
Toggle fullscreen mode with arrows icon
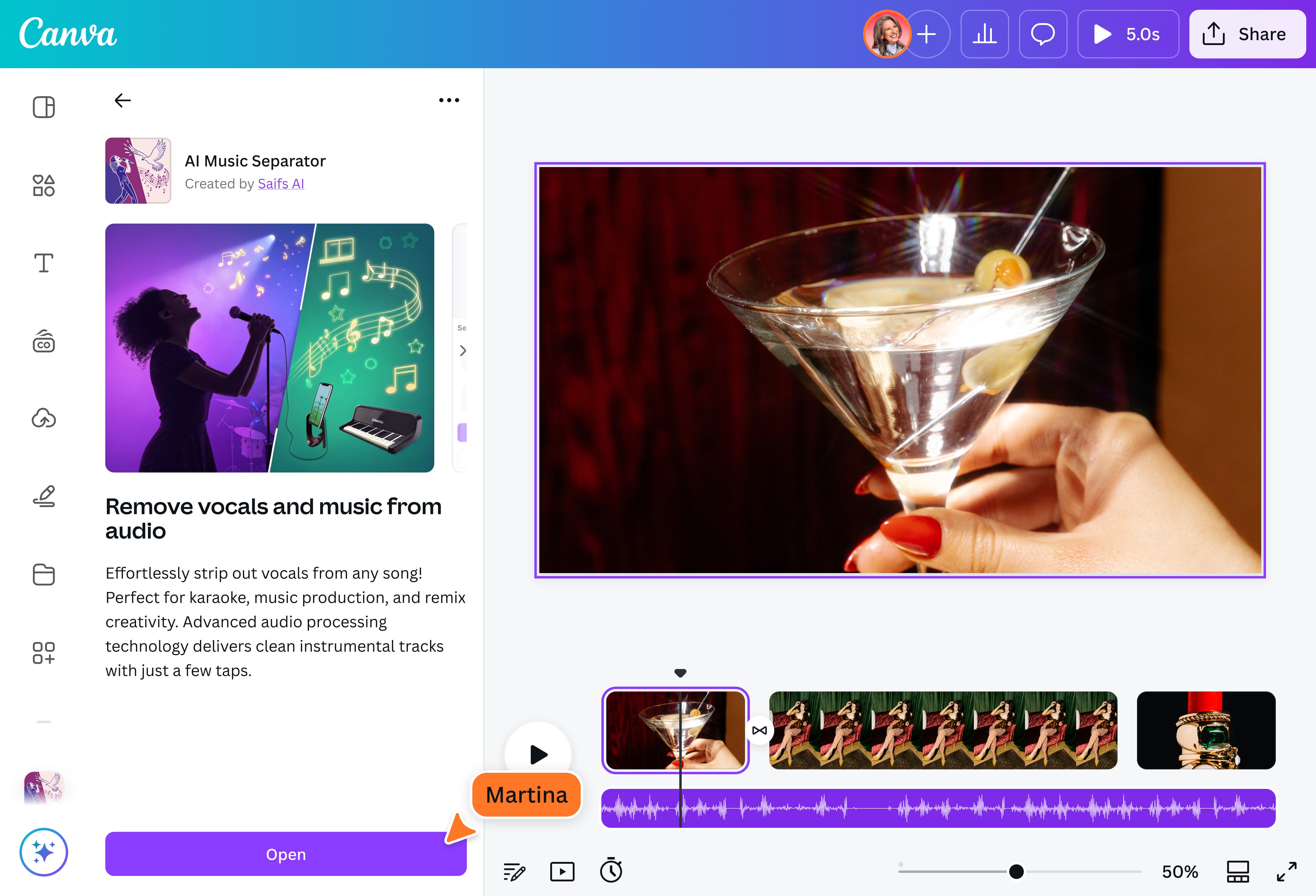click(1286, 871)
